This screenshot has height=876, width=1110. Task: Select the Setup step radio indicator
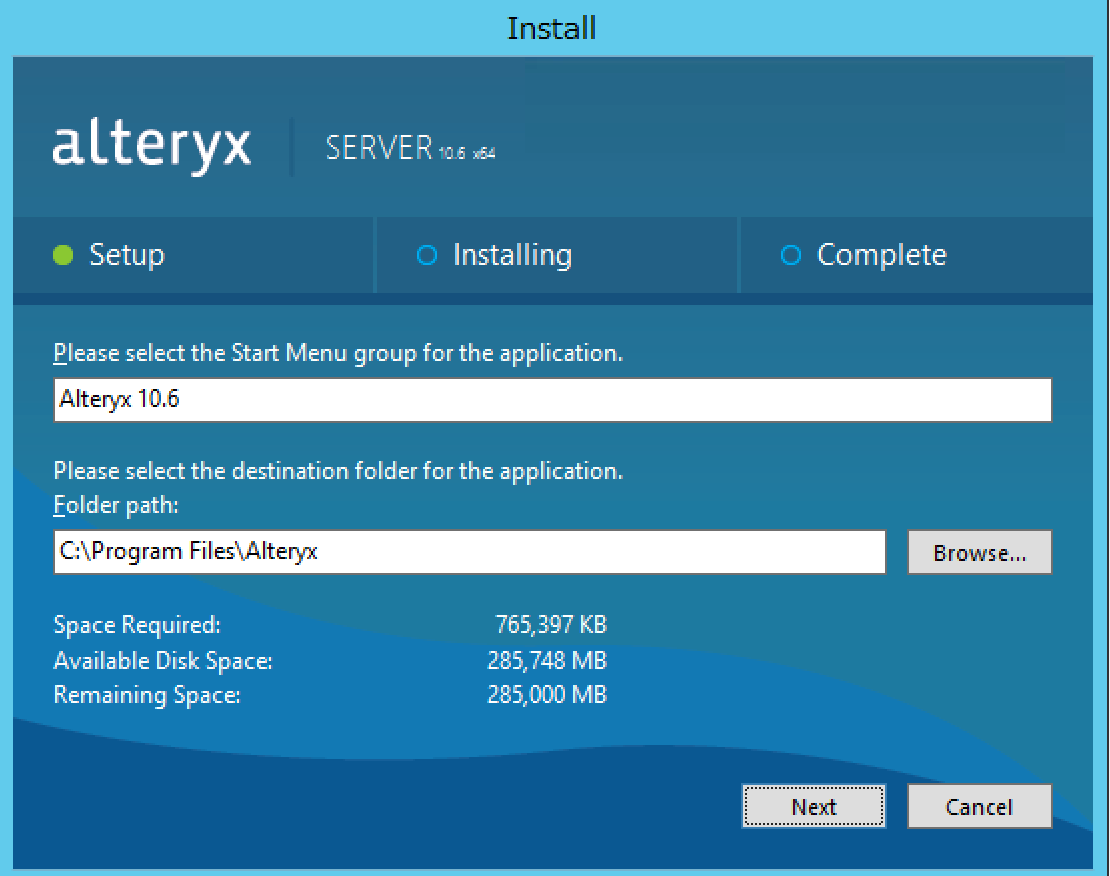coord(63,255)
